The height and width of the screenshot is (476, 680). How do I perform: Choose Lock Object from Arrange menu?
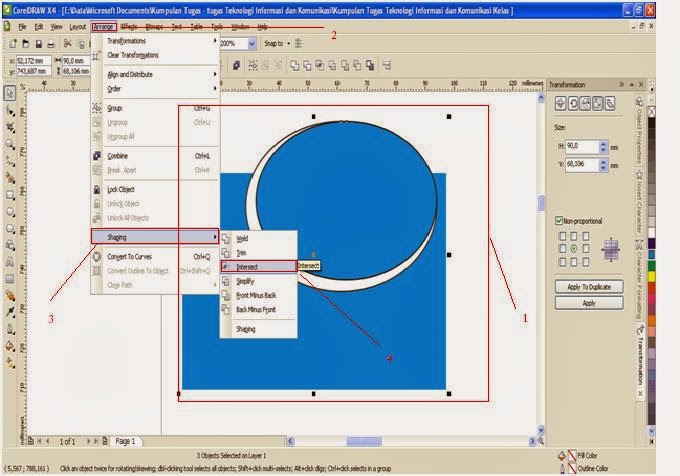[x=155, y=190]
